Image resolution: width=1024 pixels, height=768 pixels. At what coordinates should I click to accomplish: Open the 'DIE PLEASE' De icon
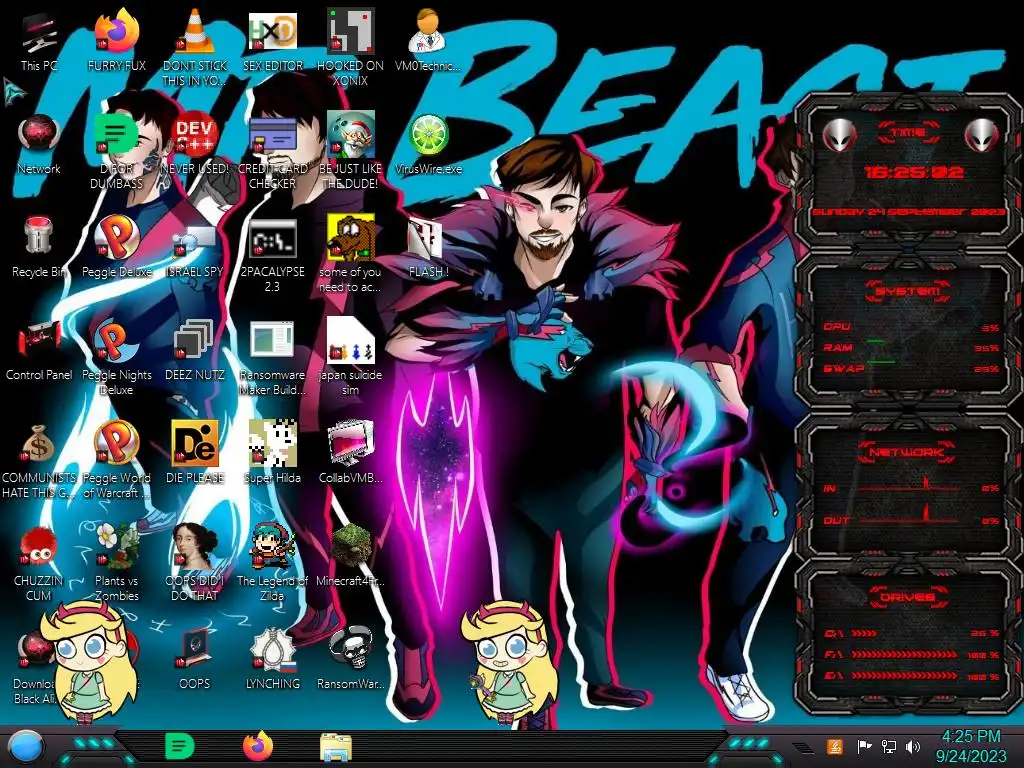click(195, 453)
